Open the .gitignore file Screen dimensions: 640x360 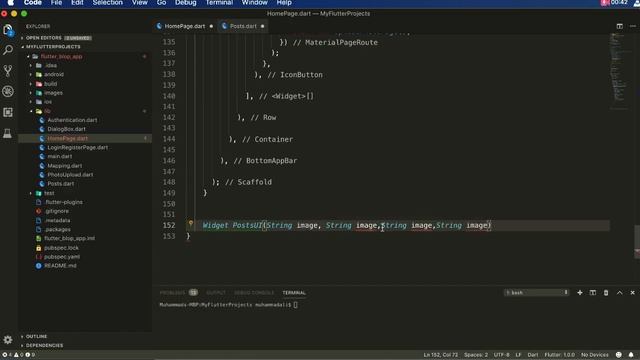(57, 211)
